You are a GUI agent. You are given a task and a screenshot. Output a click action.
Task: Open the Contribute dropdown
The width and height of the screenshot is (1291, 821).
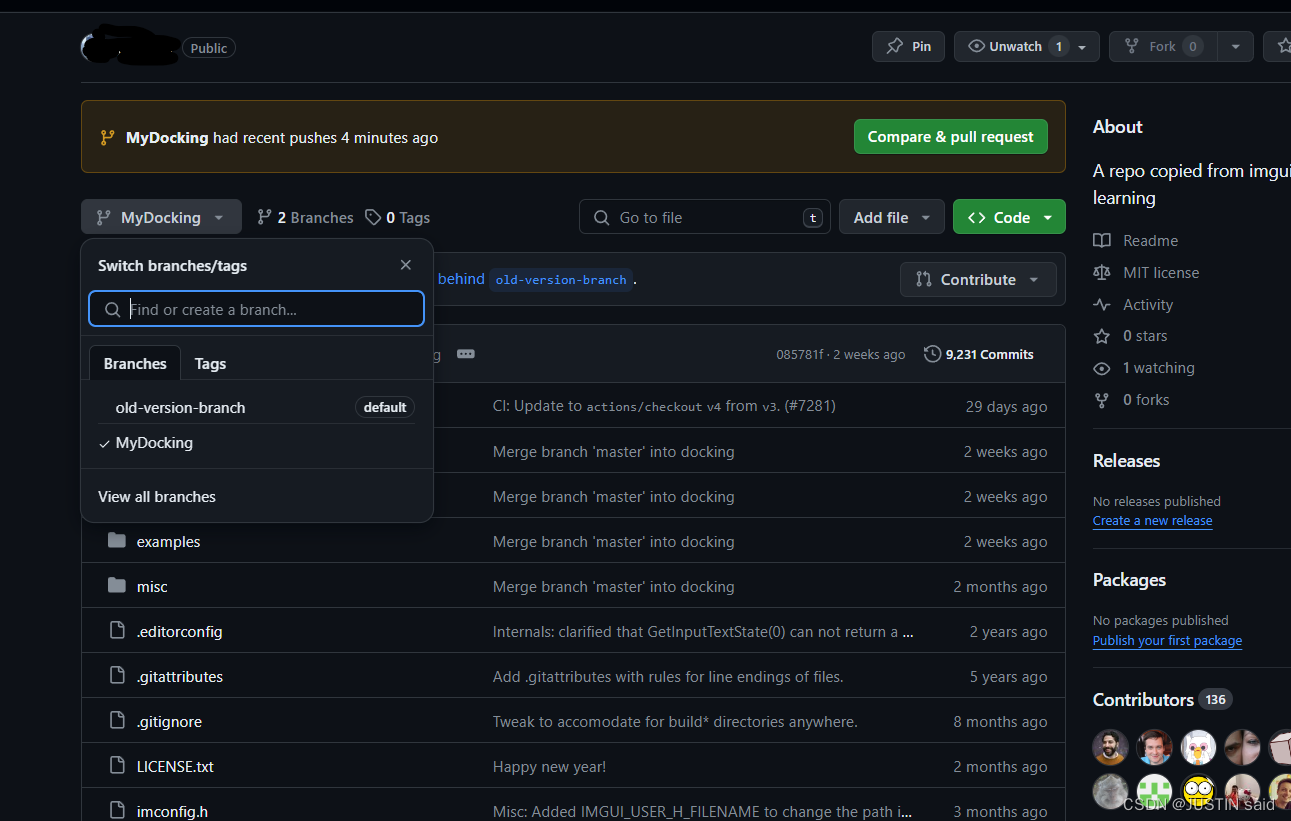[978, 279]
